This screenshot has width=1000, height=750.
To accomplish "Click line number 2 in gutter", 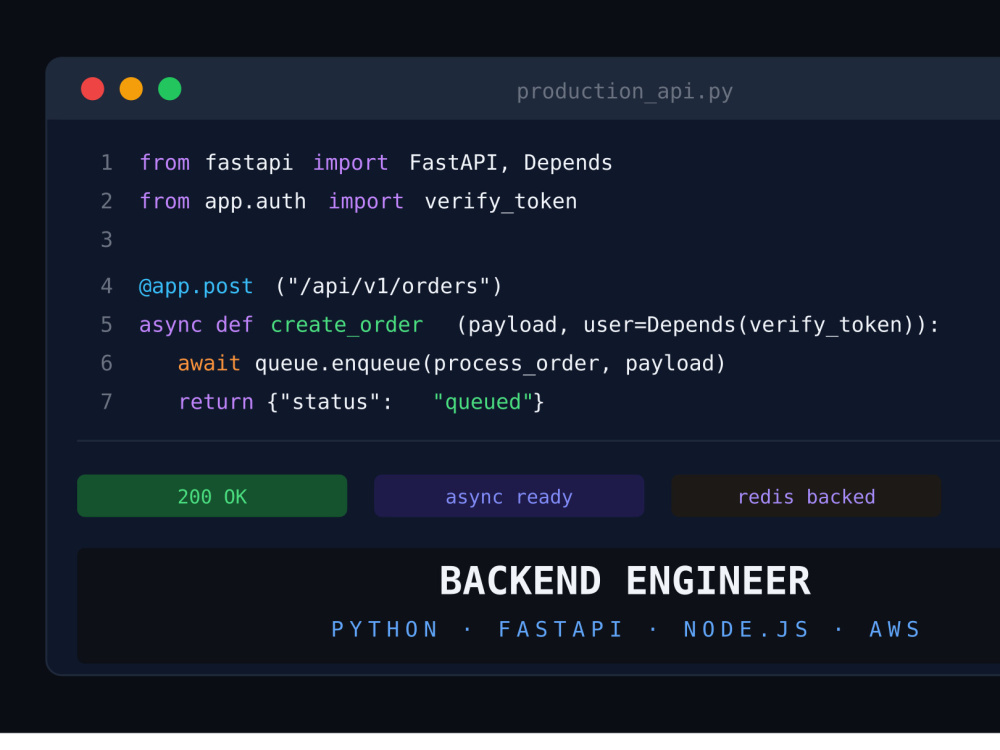I will click(x=107, y=201).
